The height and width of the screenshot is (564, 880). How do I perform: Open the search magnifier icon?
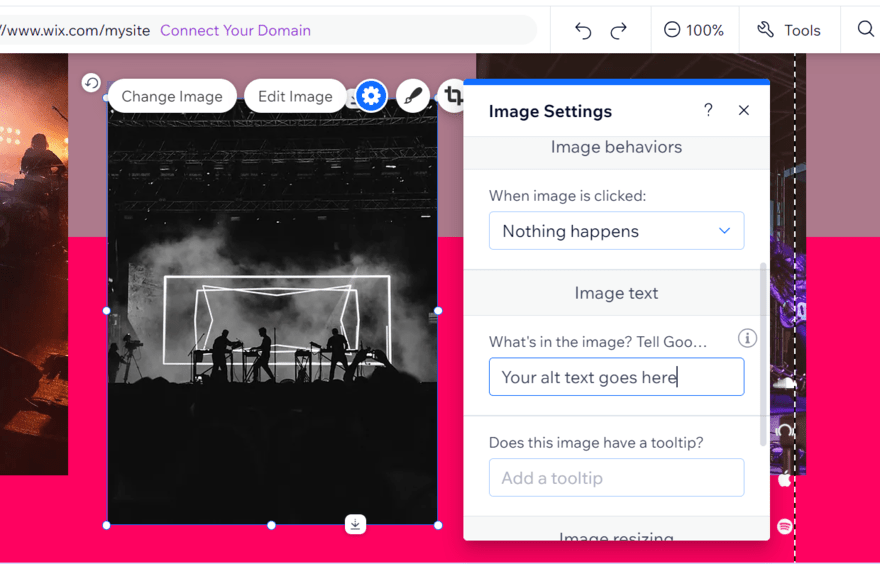[x=866, y=29]
